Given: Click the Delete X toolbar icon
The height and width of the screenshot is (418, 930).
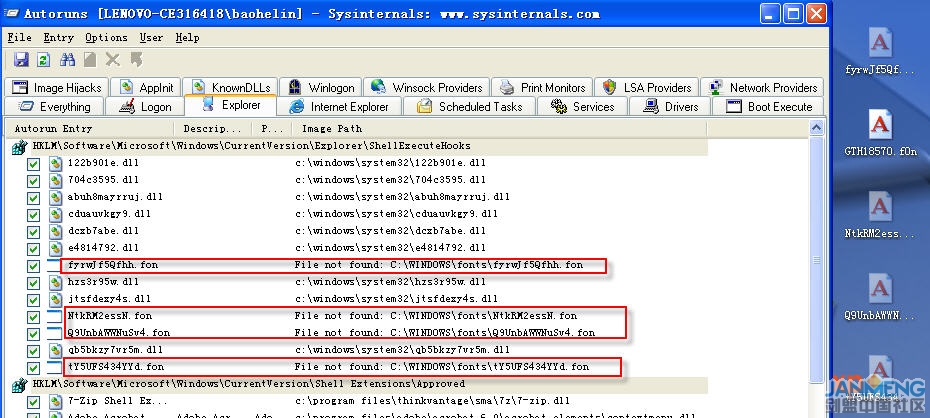Looking at the screenshot, I should (113, 59).
